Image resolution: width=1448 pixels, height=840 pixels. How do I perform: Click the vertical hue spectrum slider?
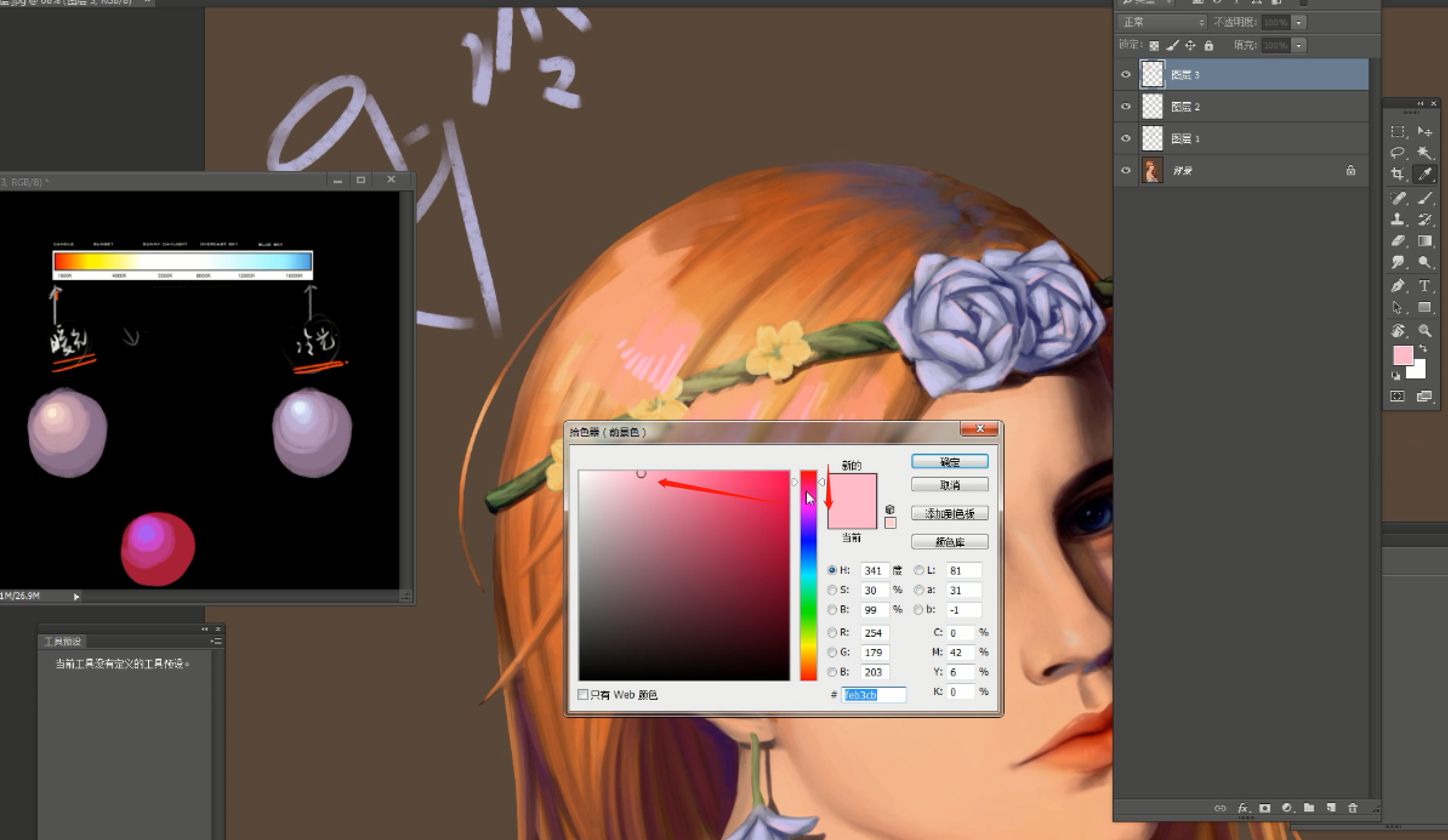point(808,575)
